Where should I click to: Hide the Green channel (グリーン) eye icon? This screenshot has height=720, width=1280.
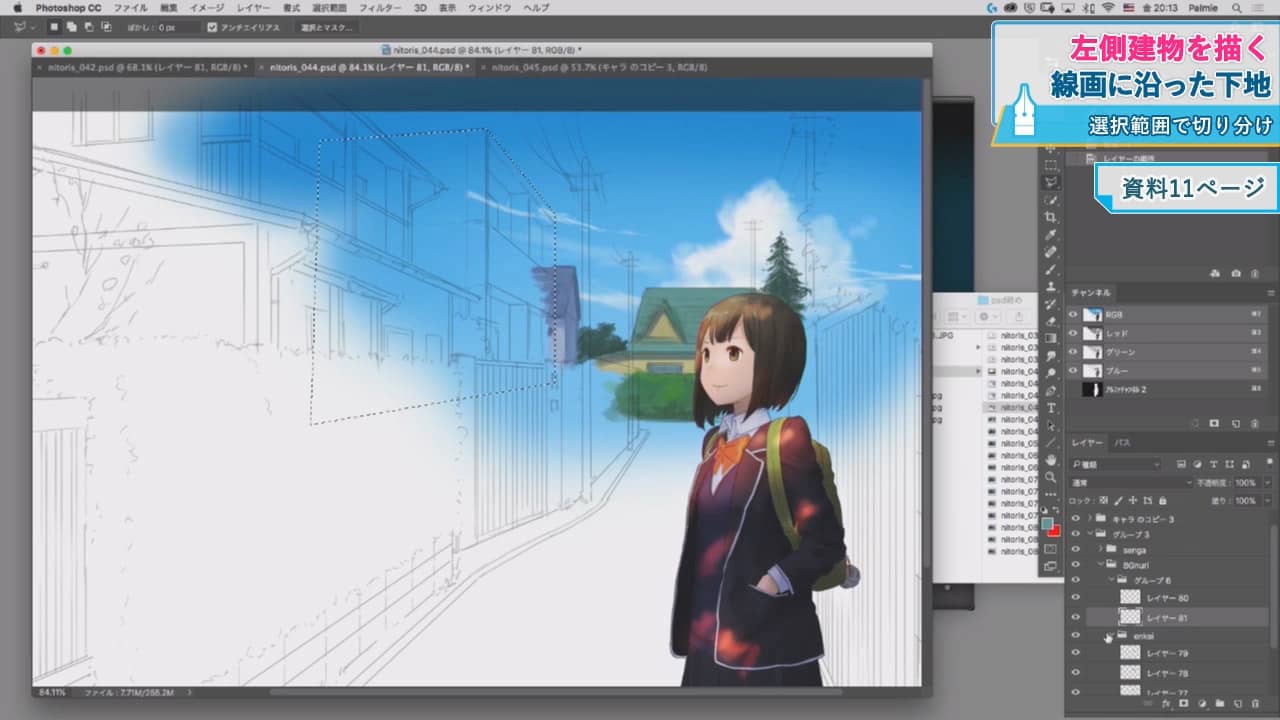(x=1074, y=352)
